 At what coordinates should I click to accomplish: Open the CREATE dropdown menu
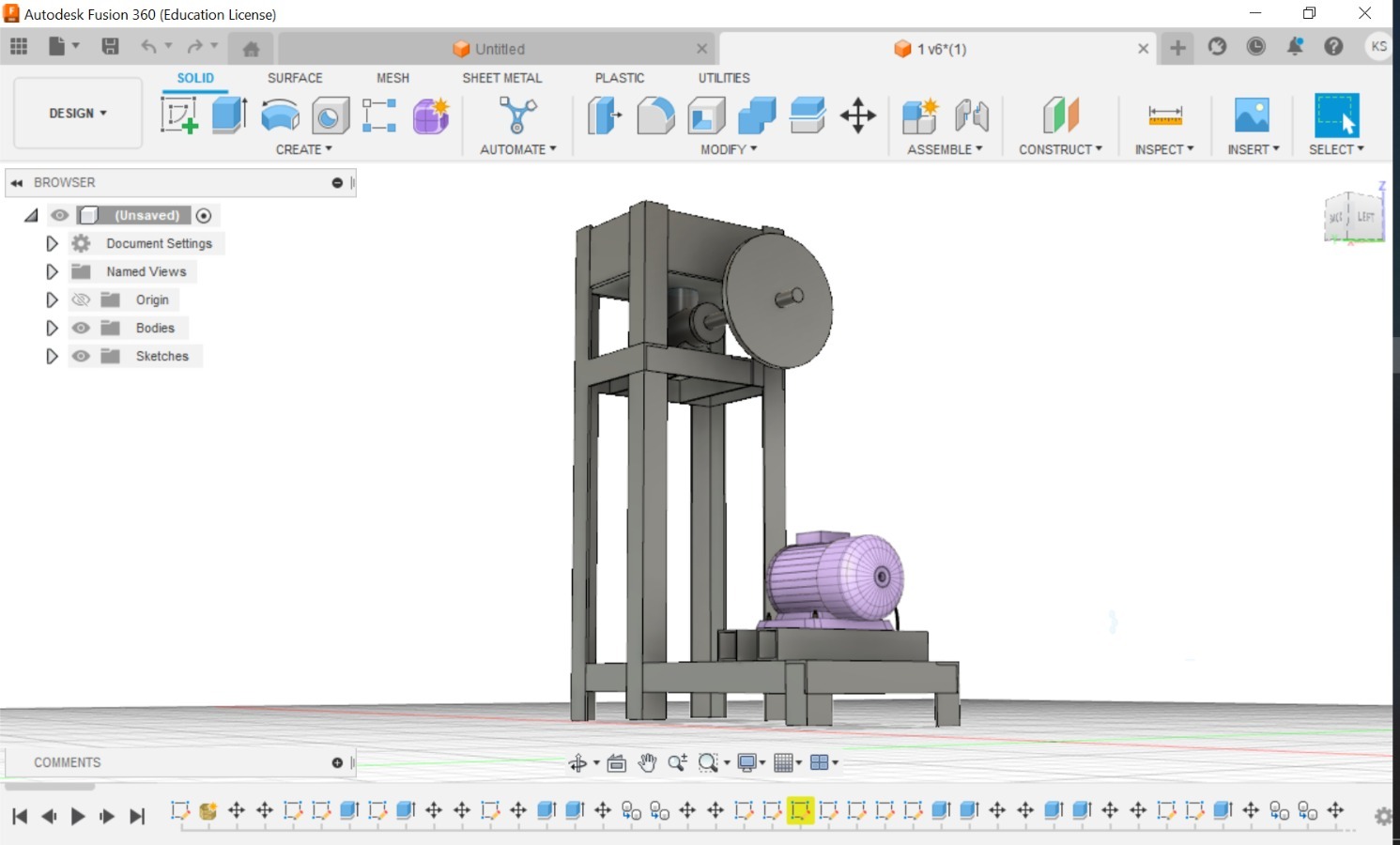pos(303,149)
